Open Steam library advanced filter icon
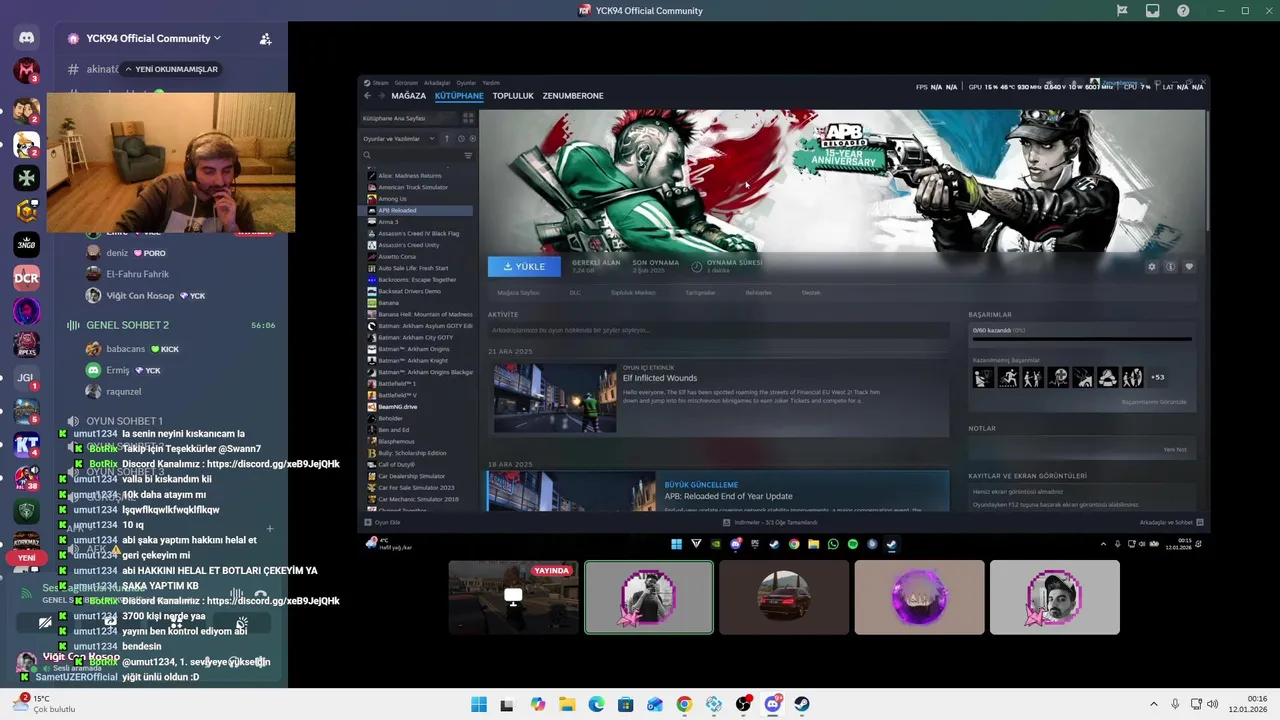The width and height of the screenshot is (1280, 720). point(468,155)
